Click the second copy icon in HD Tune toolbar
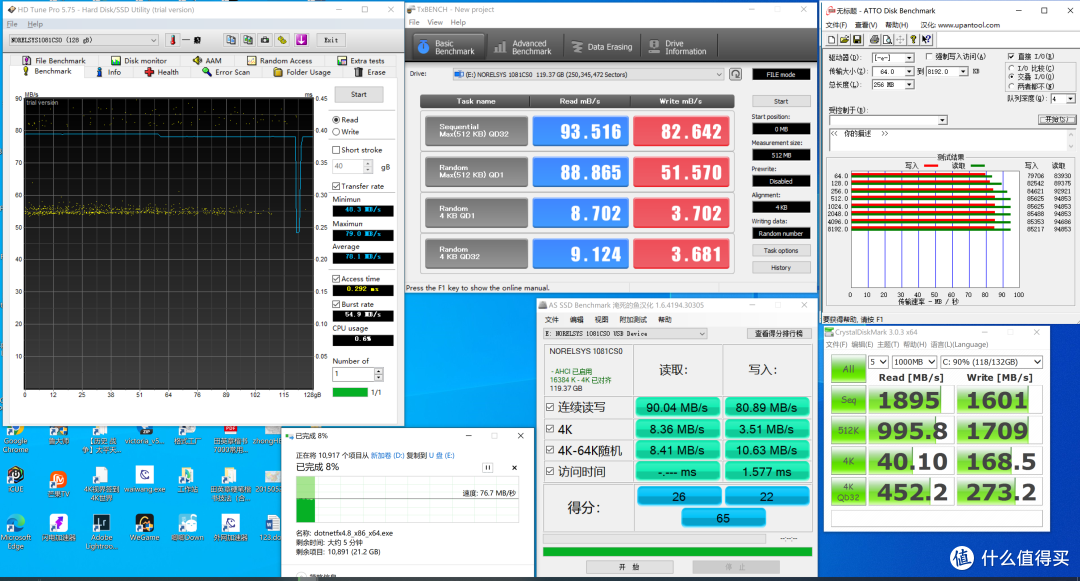The height and width of the screenshot is (581, 1080). (247, 40)
